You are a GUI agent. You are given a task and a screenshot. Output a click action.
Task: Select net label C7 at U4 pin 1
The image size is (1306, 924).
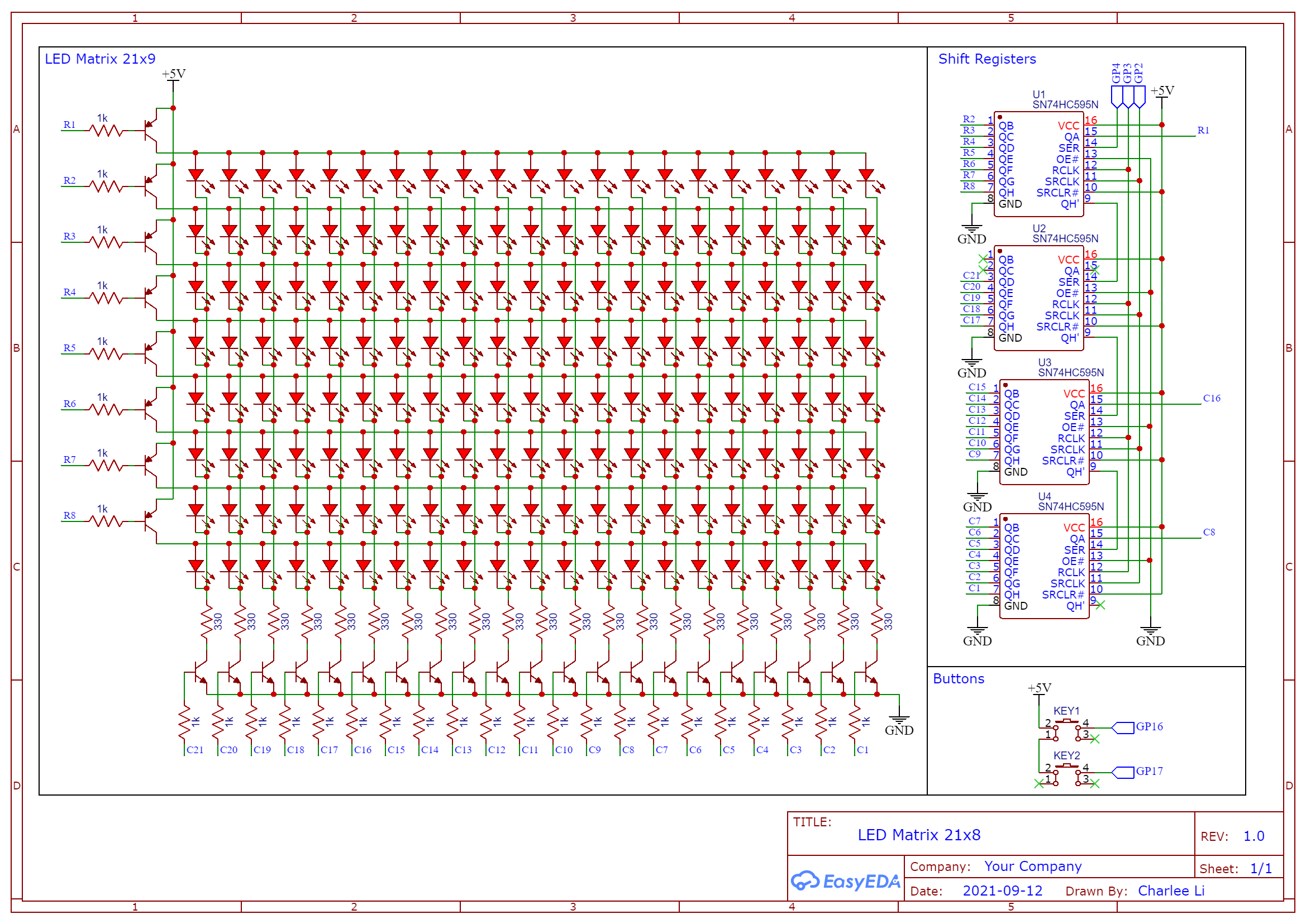[x=974, y=521]
